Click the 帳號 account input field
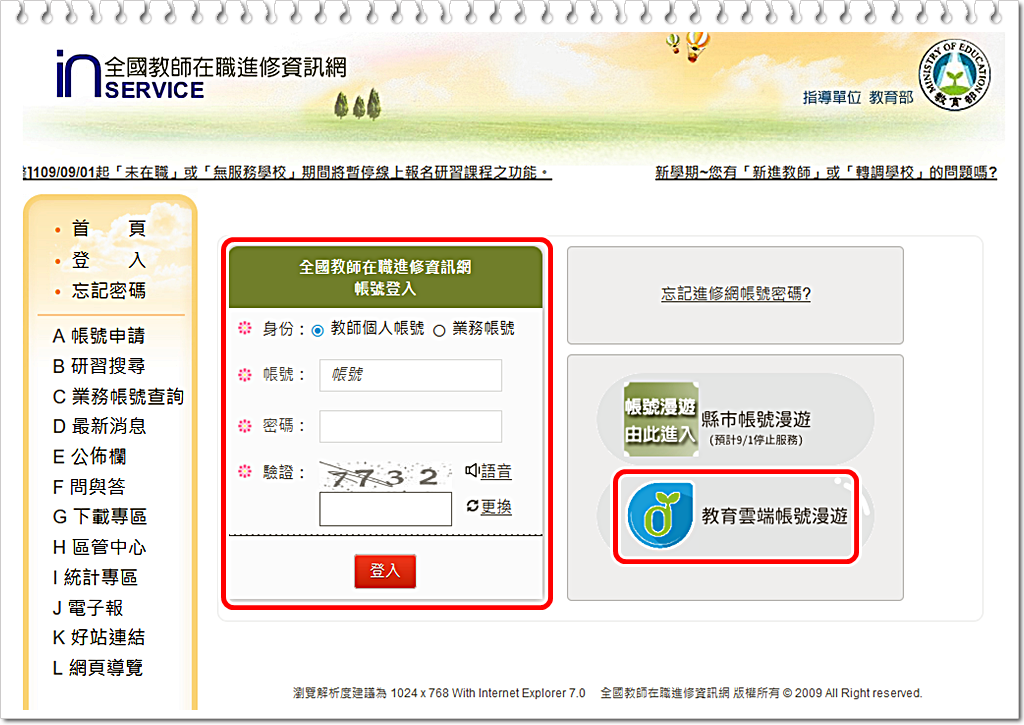This screenshot has width=1024, height=725. tap(410, 375)
